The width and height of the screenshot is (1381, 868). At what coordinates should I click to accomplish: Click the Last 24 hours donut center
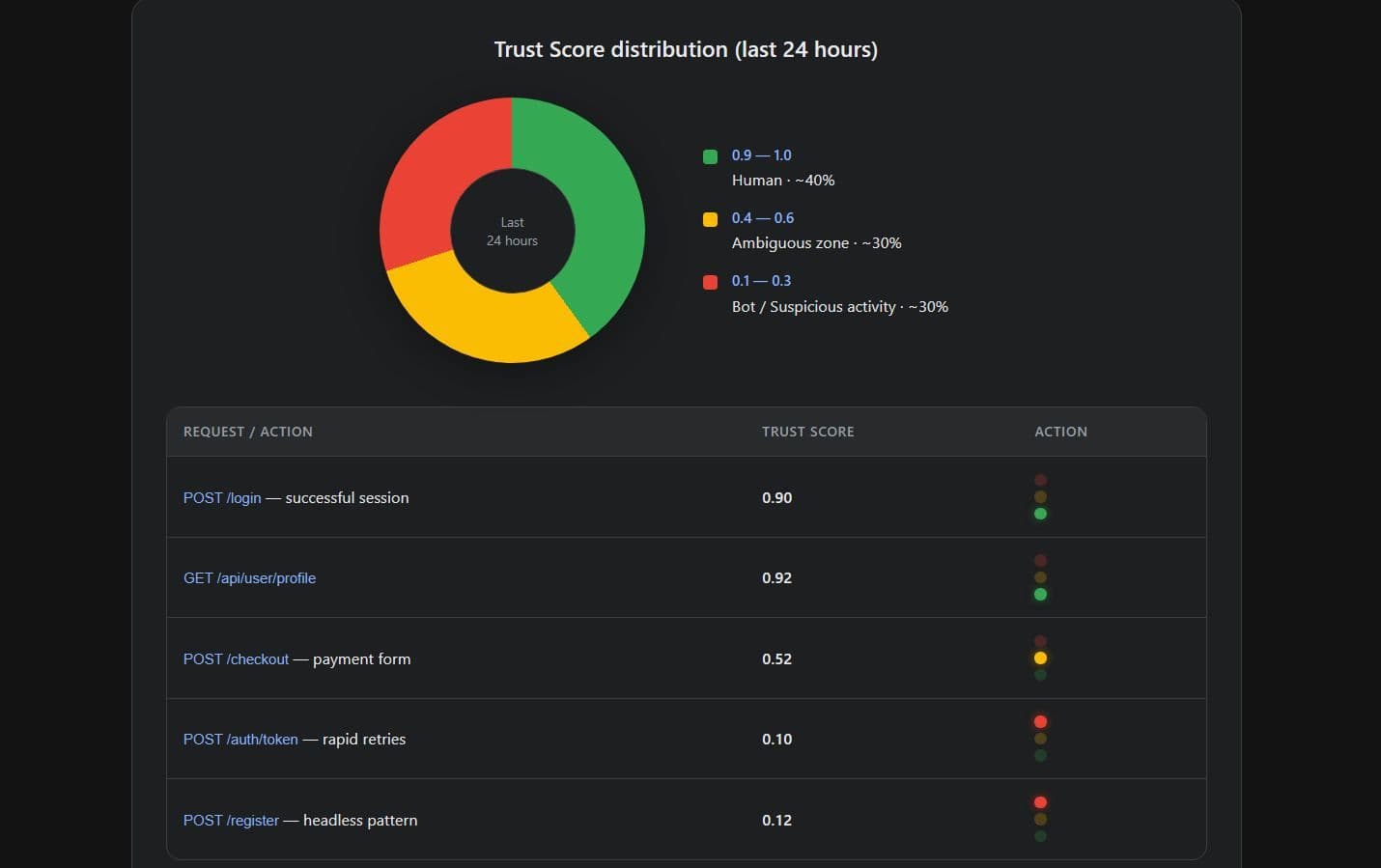(x=512, y=232)
